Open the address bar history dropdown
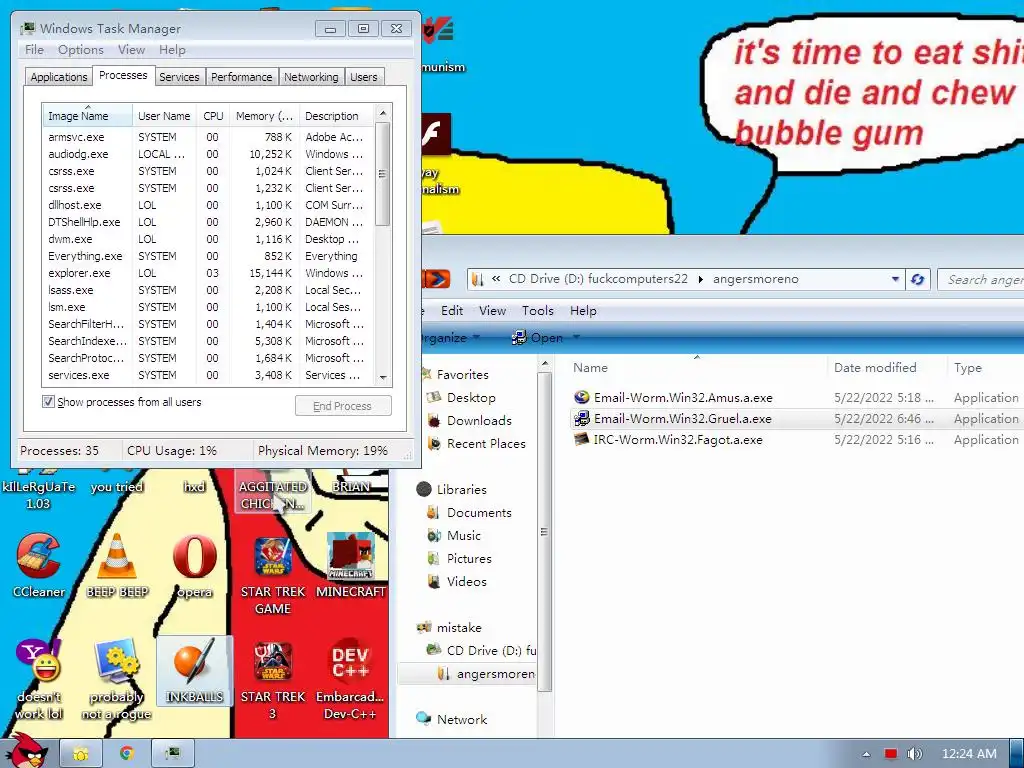Screen dimensions: 1024x768 click(895, 280)
